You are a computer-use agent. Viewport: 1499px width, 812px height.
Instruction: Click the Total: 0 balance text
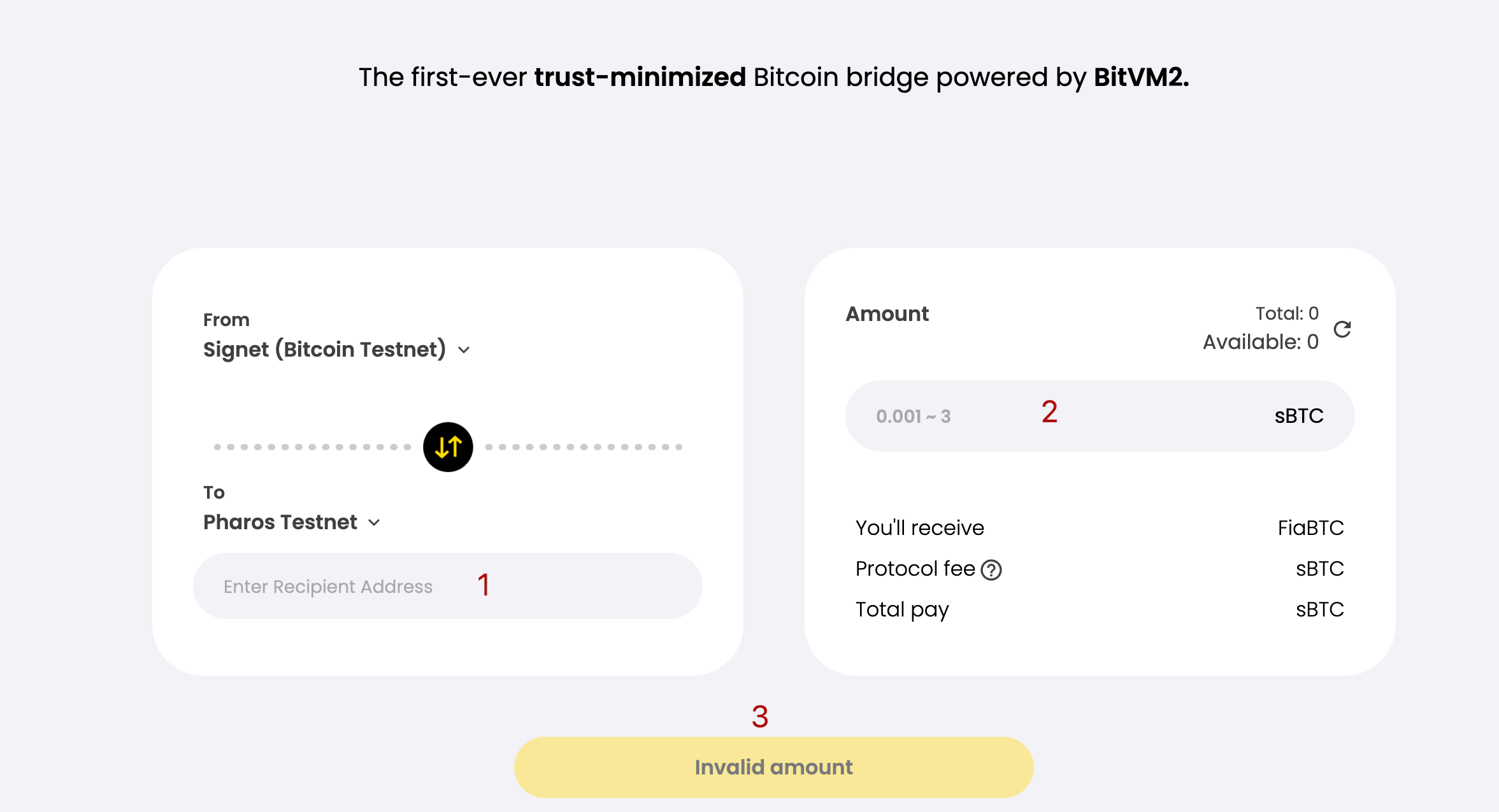coord(1287,313)
